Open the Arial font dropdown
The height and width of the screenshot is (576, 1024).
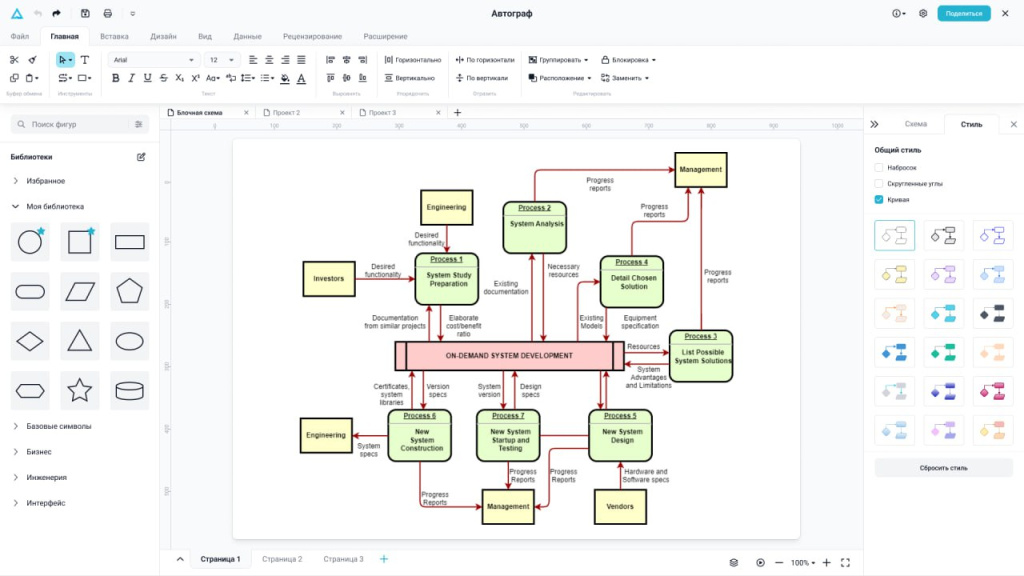[x=153, y=60]
